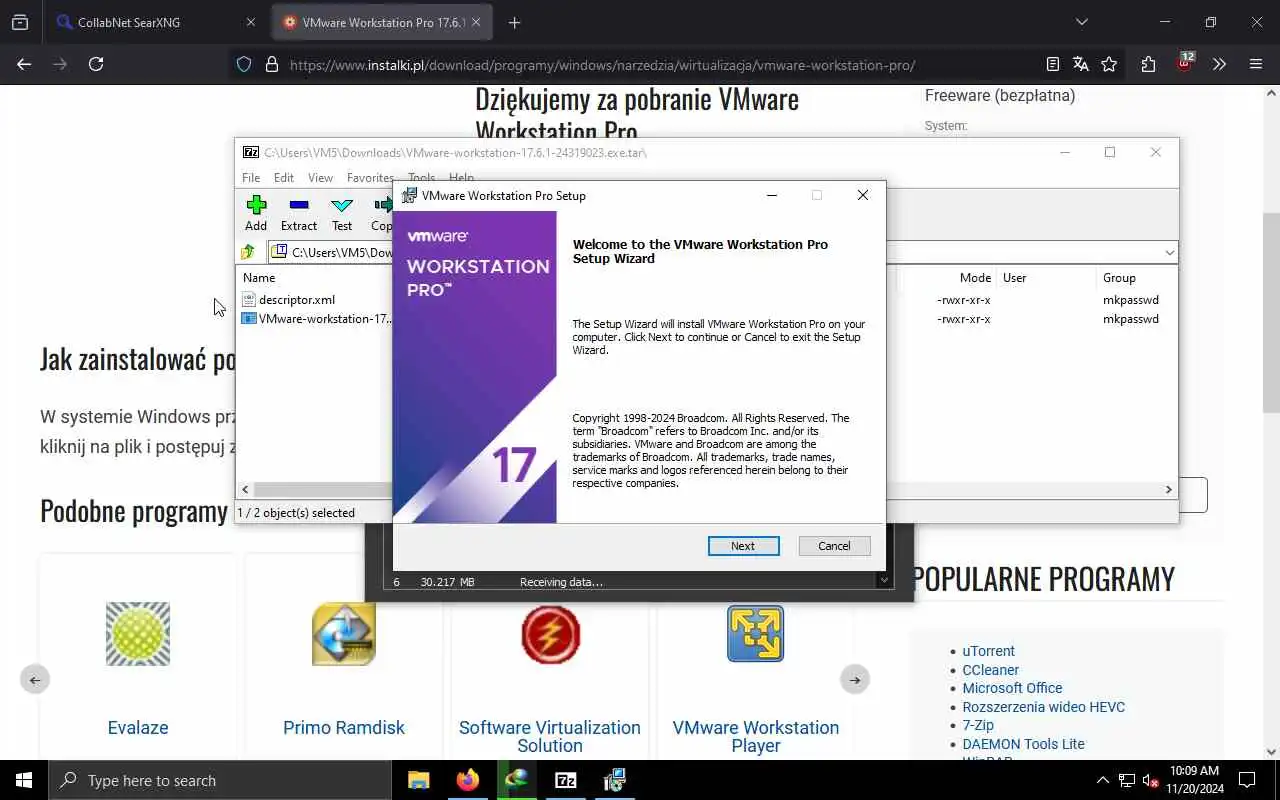
Task: Toggle reader view icon in address bar
Action: pos(1053,64)
